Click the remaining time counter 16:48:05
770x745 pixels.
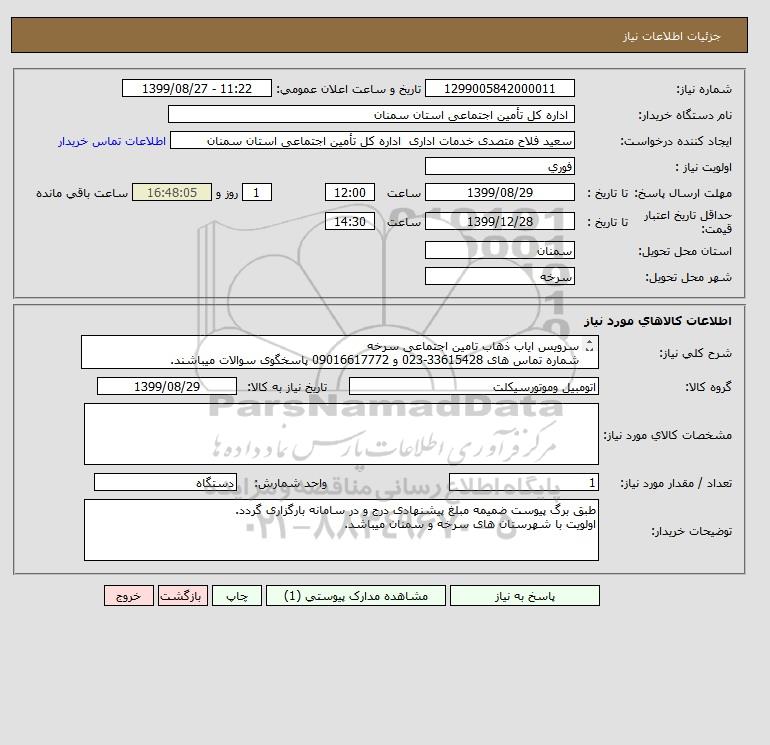(172, 193)
